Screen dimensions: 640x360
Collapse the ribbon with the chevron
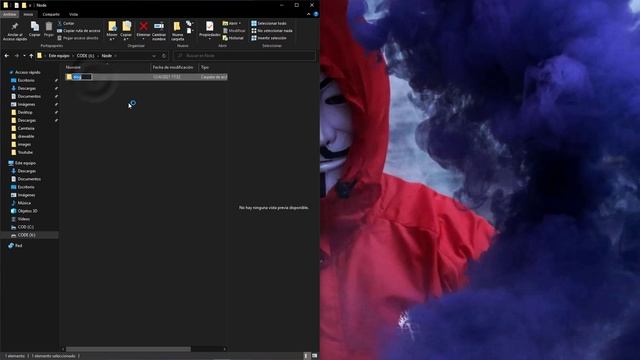pos(309,14)
